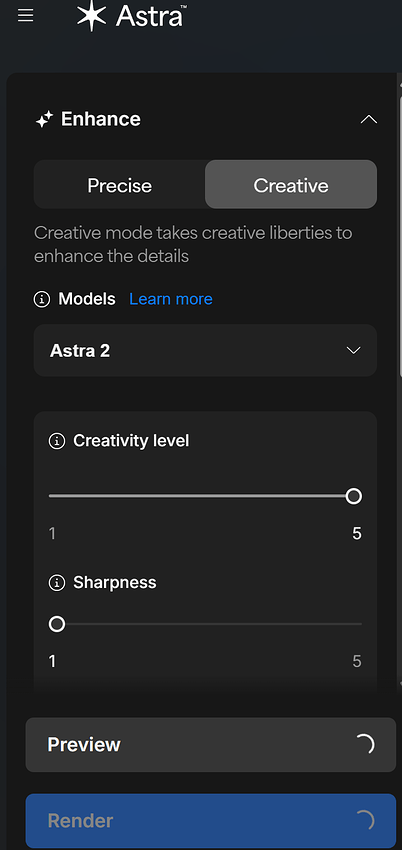
Task: Collapse the Enhance section
Action: 369,119
